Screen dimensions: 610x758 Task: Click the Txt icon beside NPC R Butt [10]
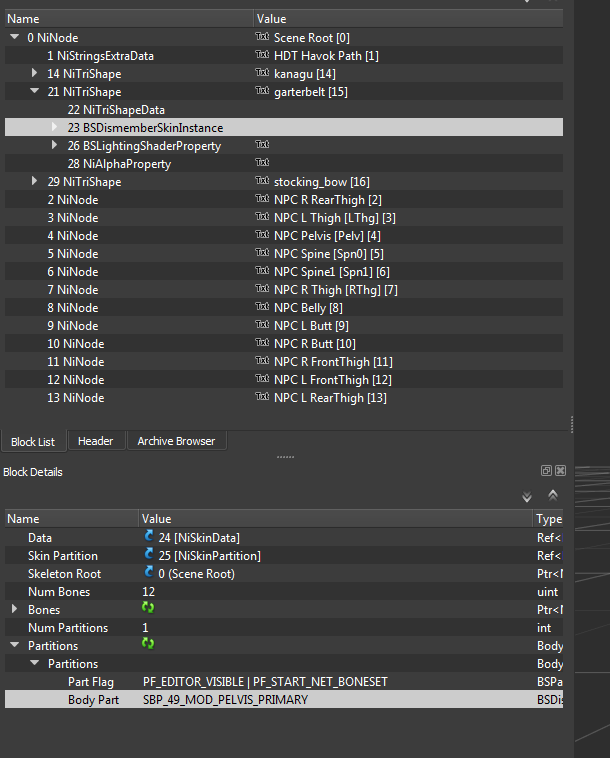coord(262,342)
